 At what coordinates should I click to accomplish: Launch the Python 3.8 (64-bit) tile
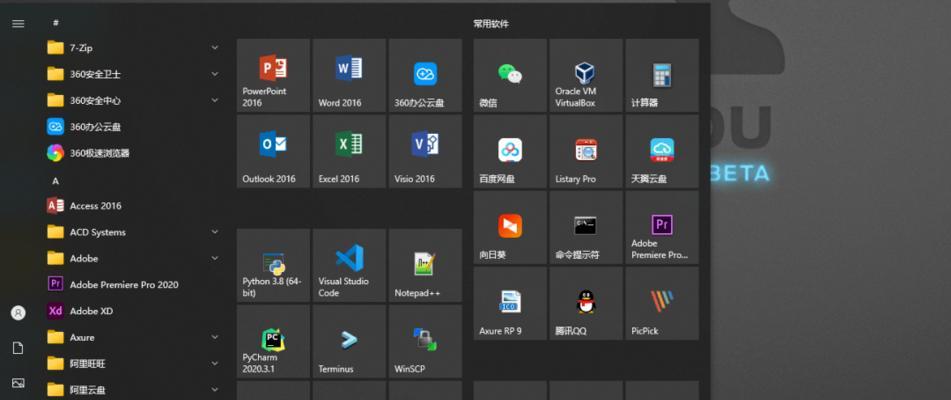pyautogui.click(x=273, y=265)
